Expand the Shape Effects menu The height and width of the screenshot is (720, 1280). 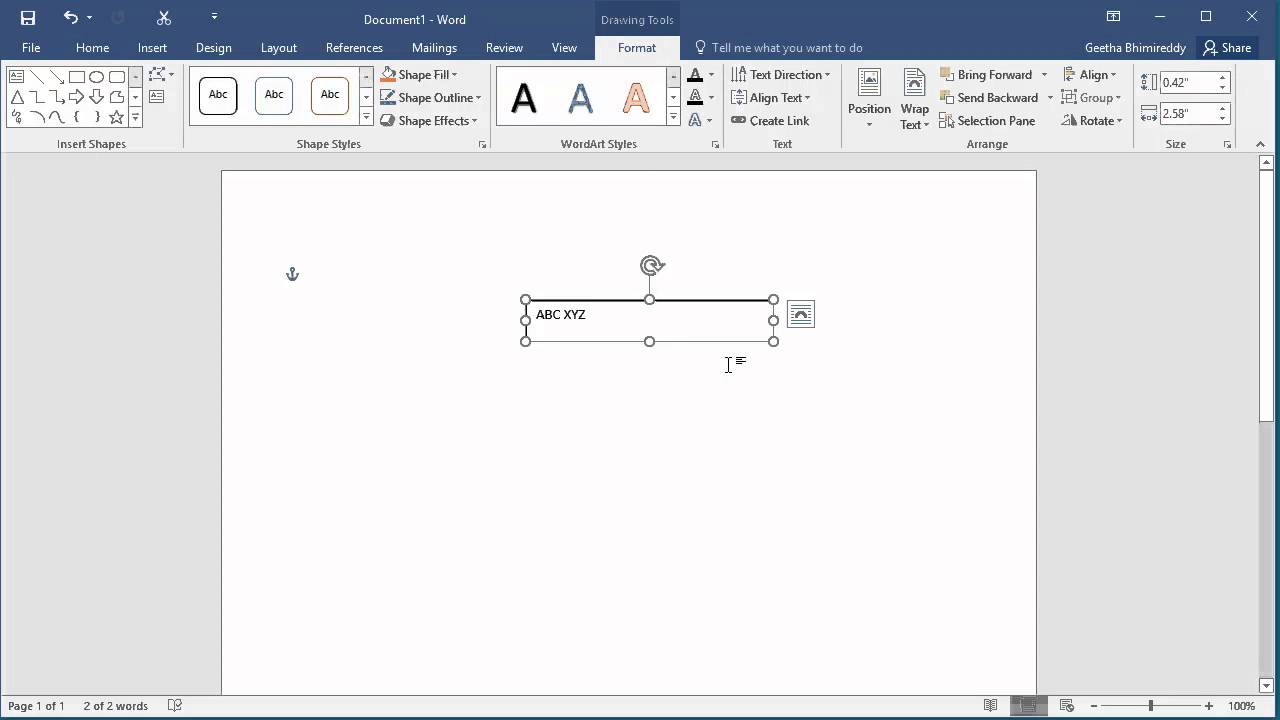429,121
